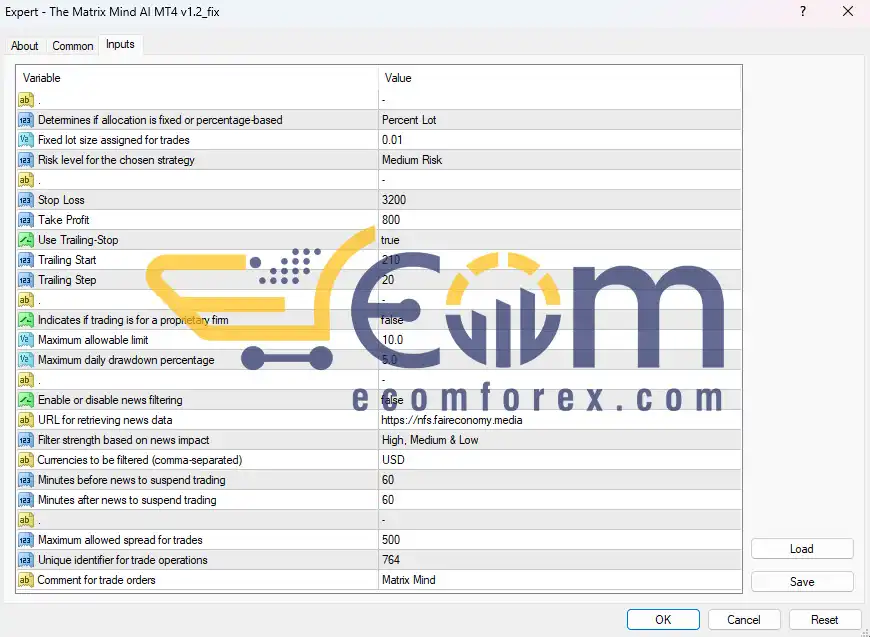Switch to the Common tab

click(73, 46)
